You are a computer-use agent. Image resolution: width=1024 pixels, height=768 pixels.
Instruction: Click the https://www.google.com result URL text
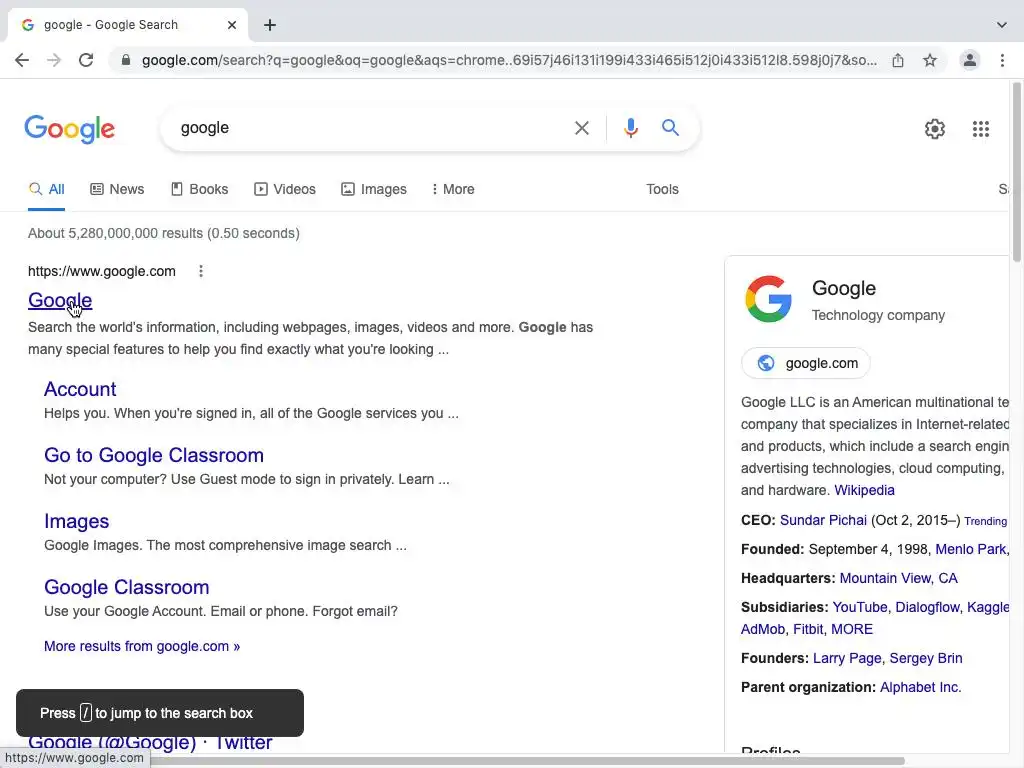(102, 271)
